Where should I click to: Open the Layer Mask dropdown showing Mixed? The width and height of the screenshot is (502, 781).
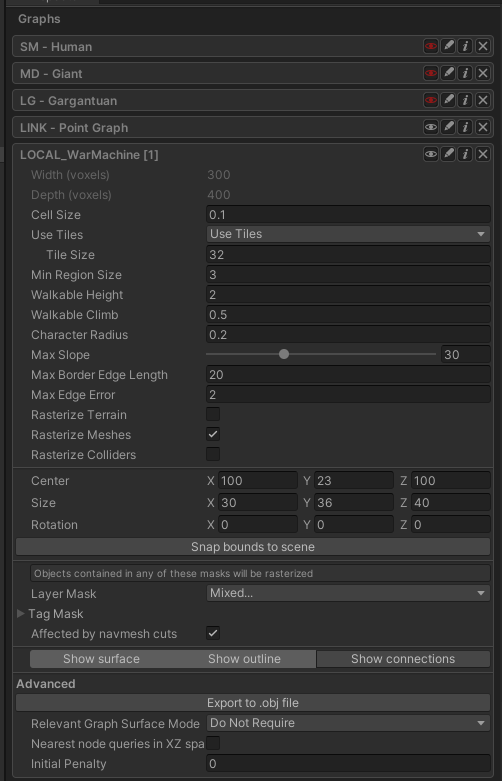tap(348, 593)
